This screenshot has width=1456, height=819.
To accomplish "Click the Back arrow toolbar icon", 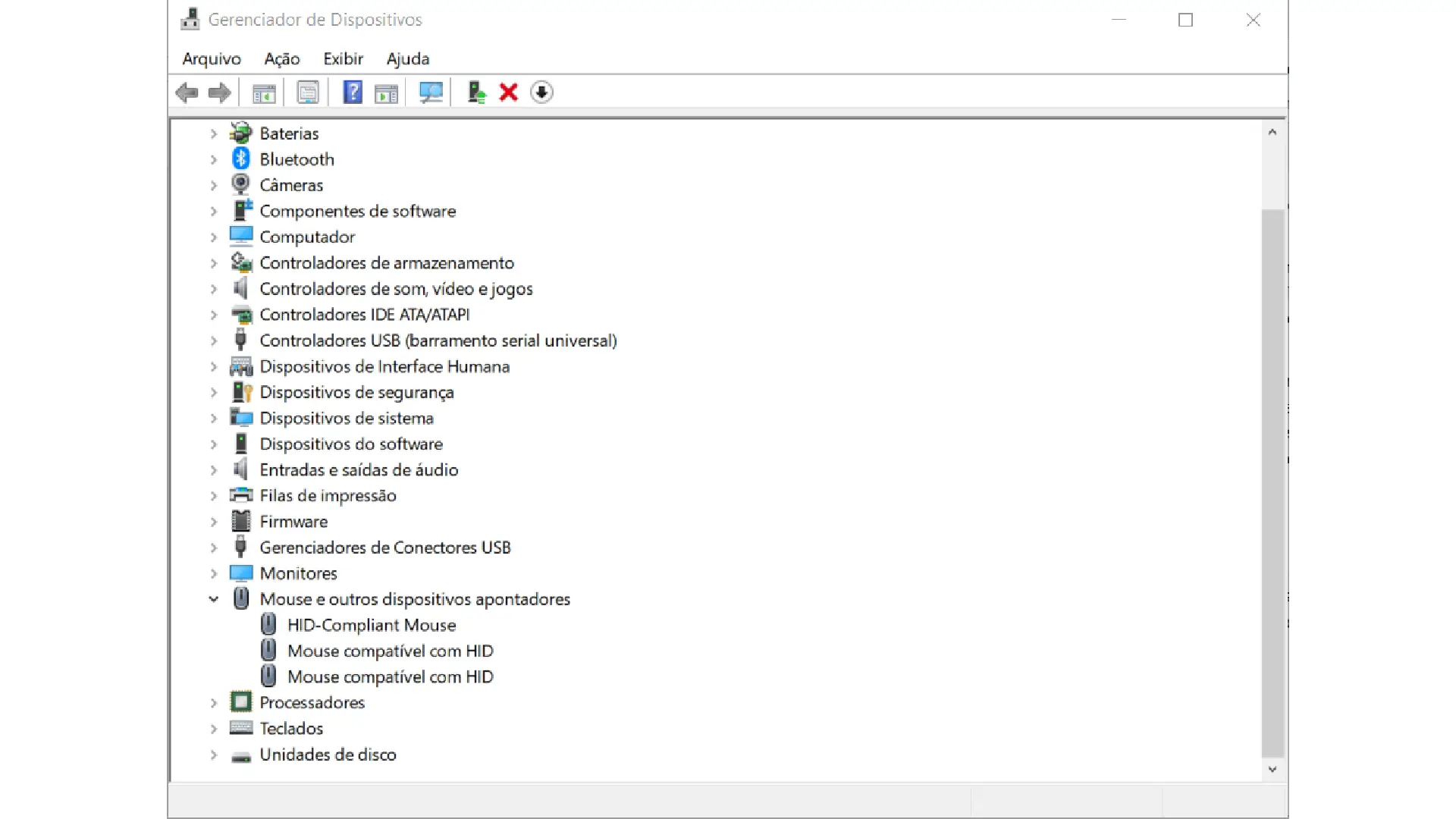I will 187,93.
